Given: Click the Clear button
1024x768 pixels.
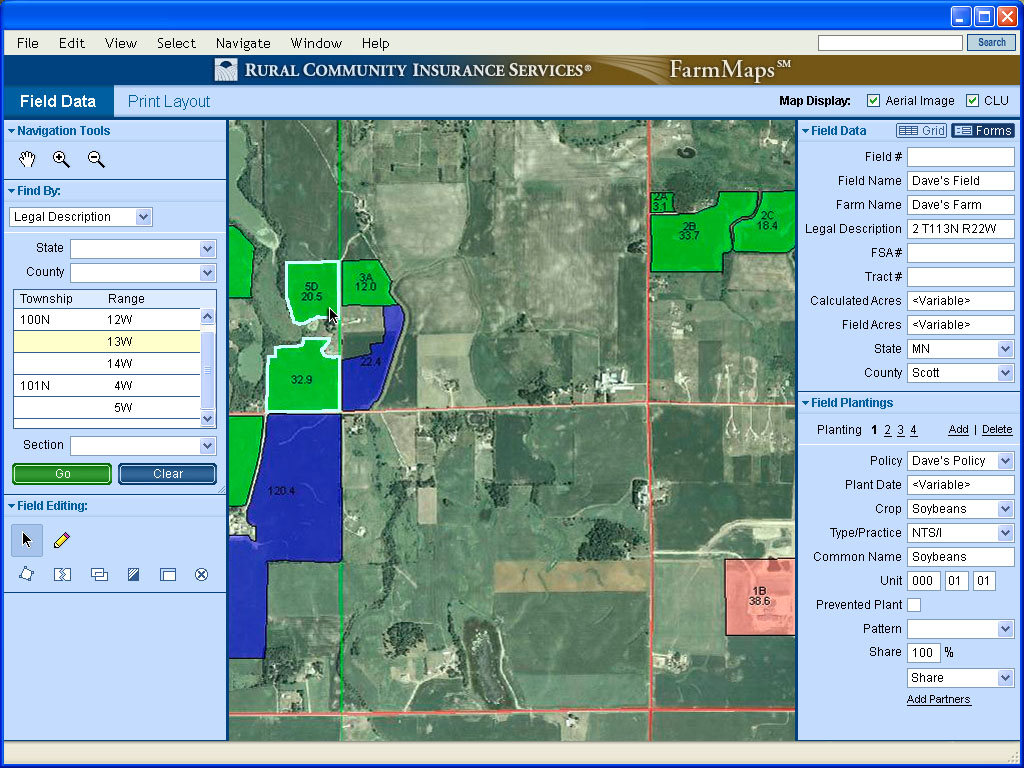Looking at the screenshot, I should click(168, 474).
